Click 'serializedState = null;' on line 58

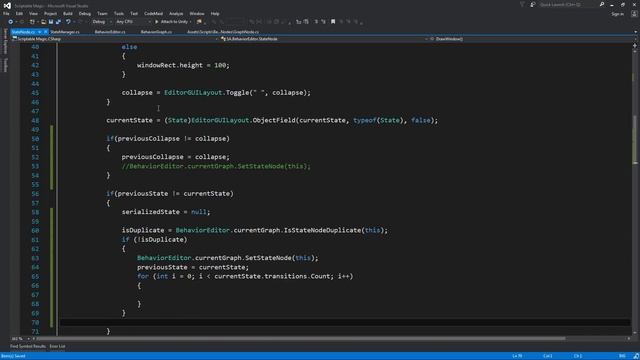[166, 212]
